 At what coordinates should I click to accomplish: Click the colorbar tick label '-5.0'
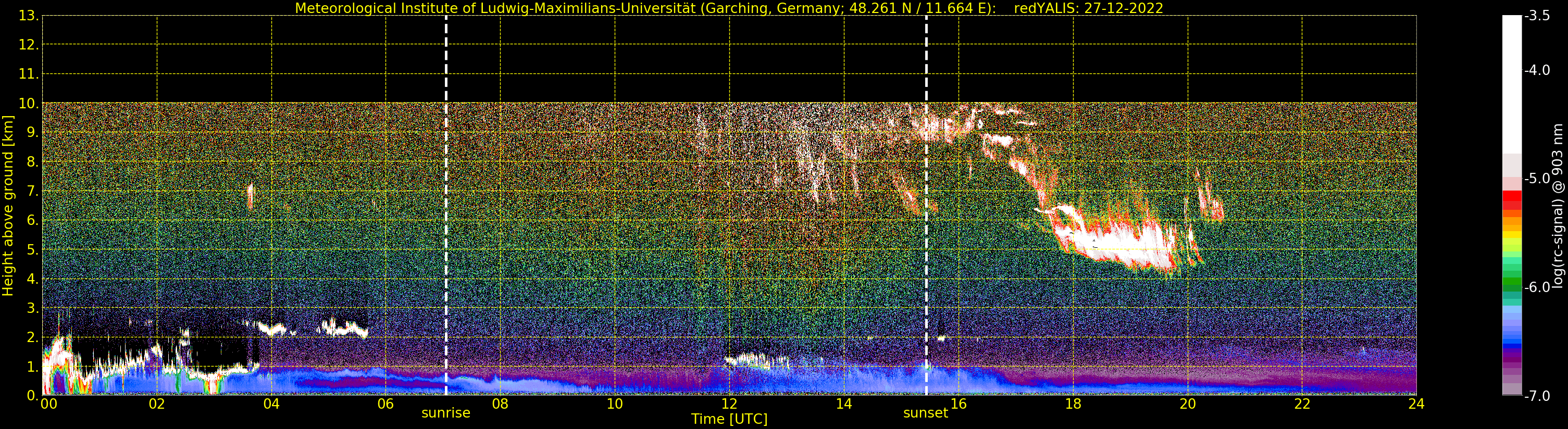point(1537,179)
